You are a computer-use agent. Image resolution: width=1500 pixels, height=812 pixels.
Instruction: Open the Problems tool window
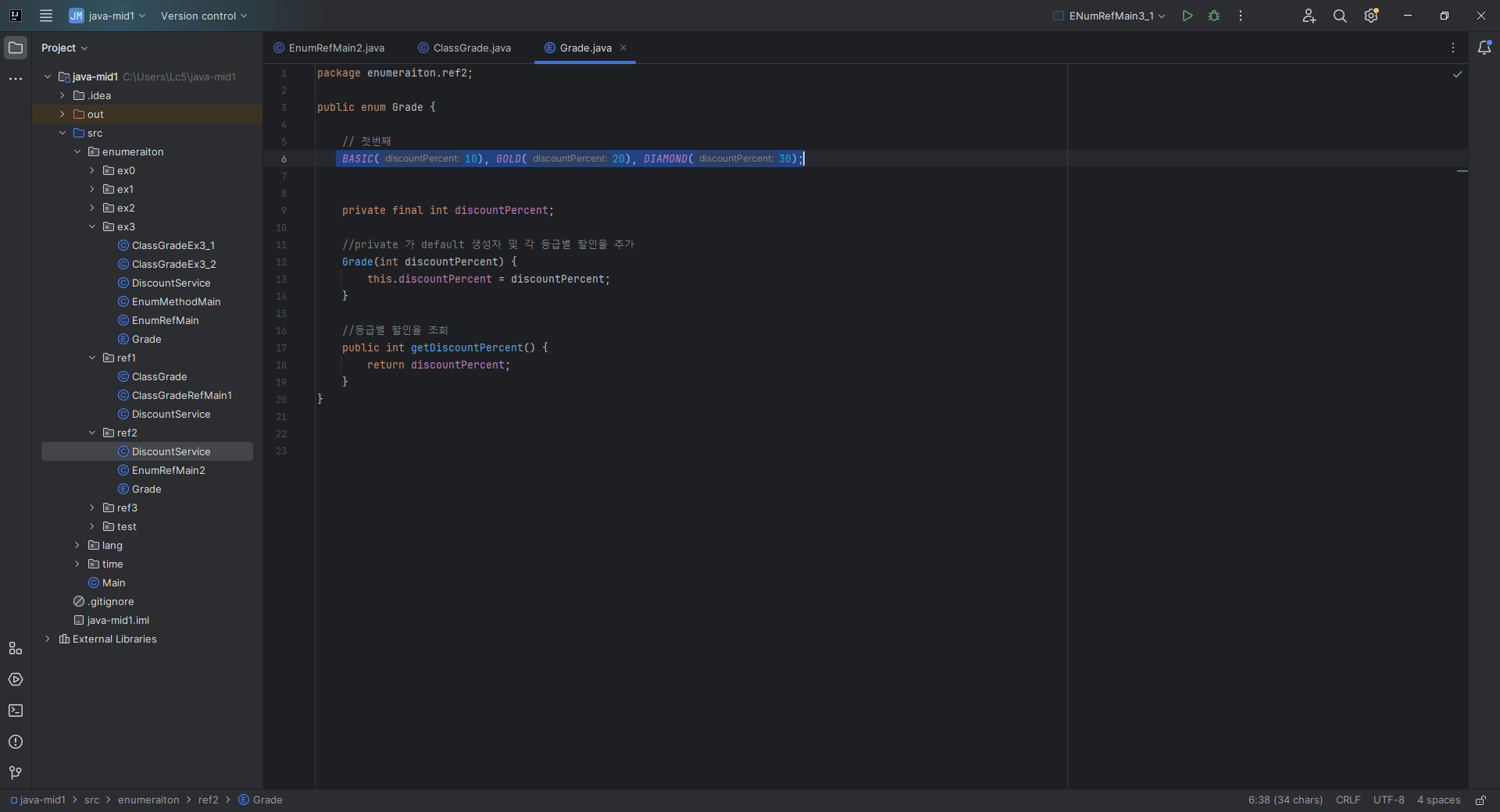16,742
